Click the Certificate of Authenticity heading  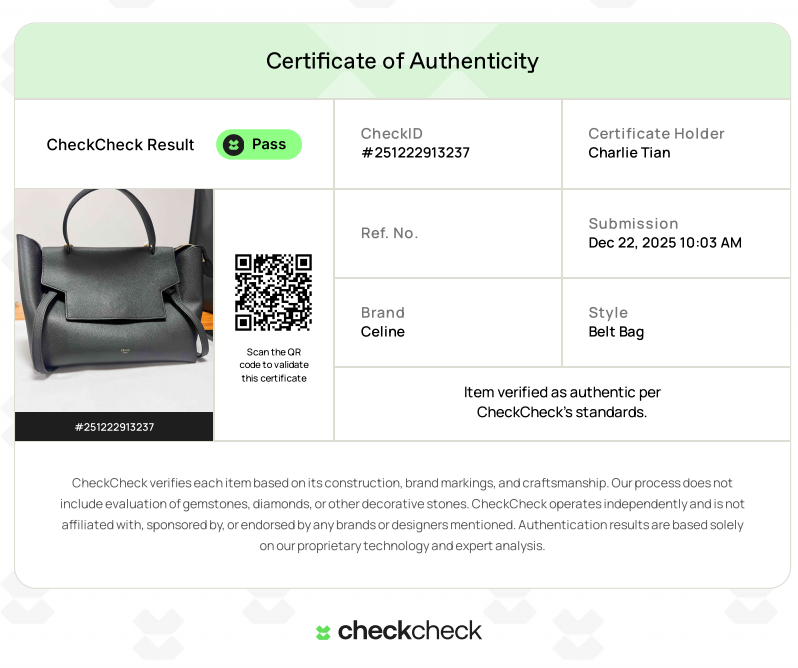tap(402, 61)
